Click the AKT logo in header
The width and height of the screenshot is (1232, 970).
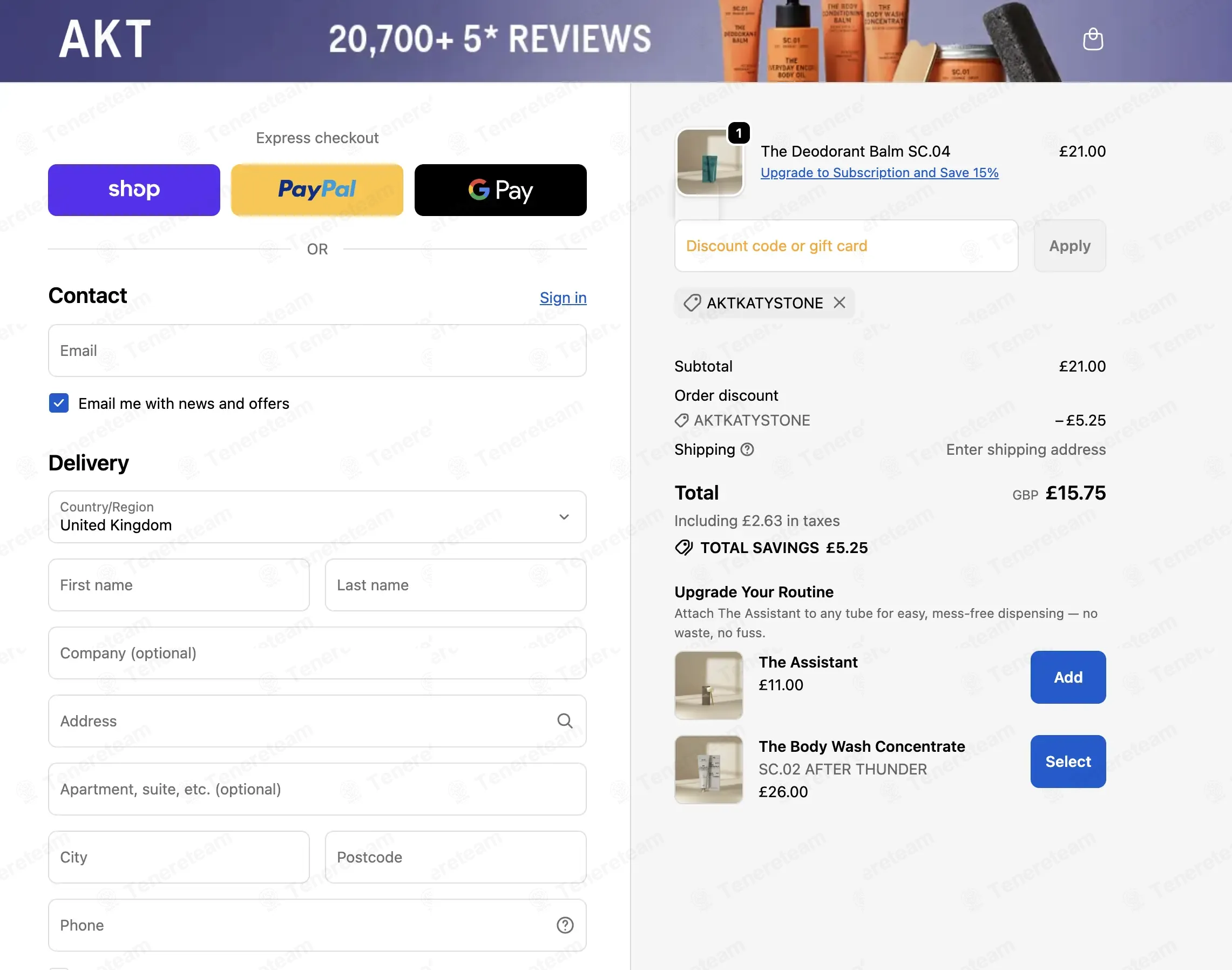[x=106, y=39]
